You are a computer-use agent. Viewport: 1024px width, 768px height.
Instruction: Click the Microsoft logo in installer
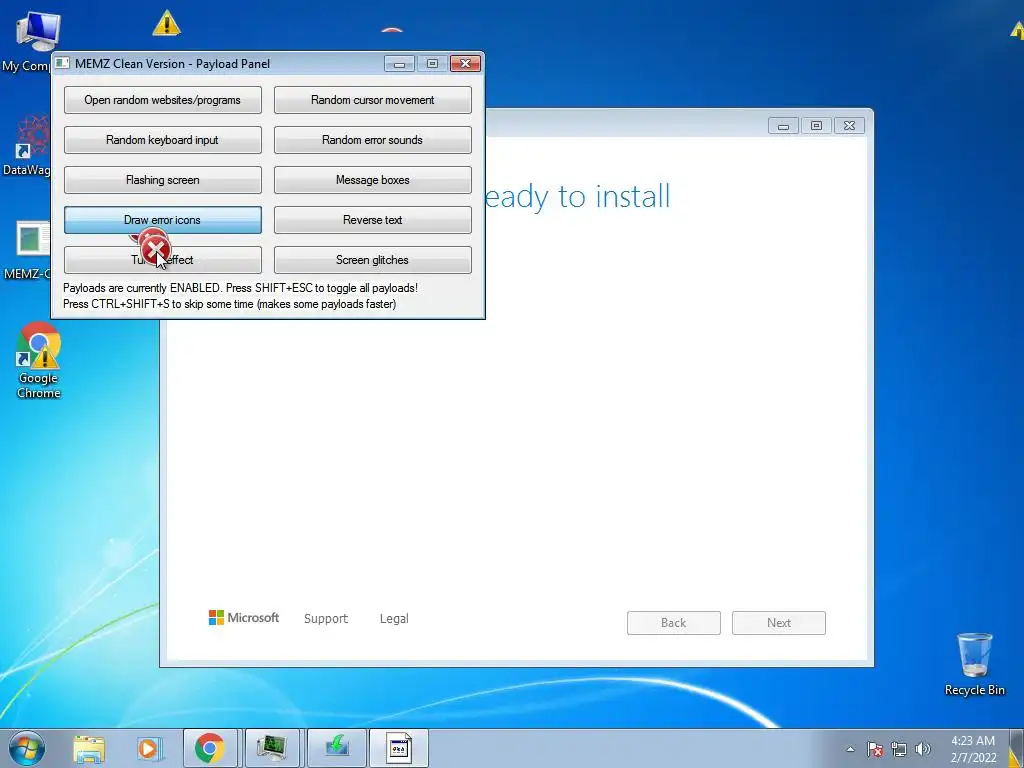coord(244,618)
